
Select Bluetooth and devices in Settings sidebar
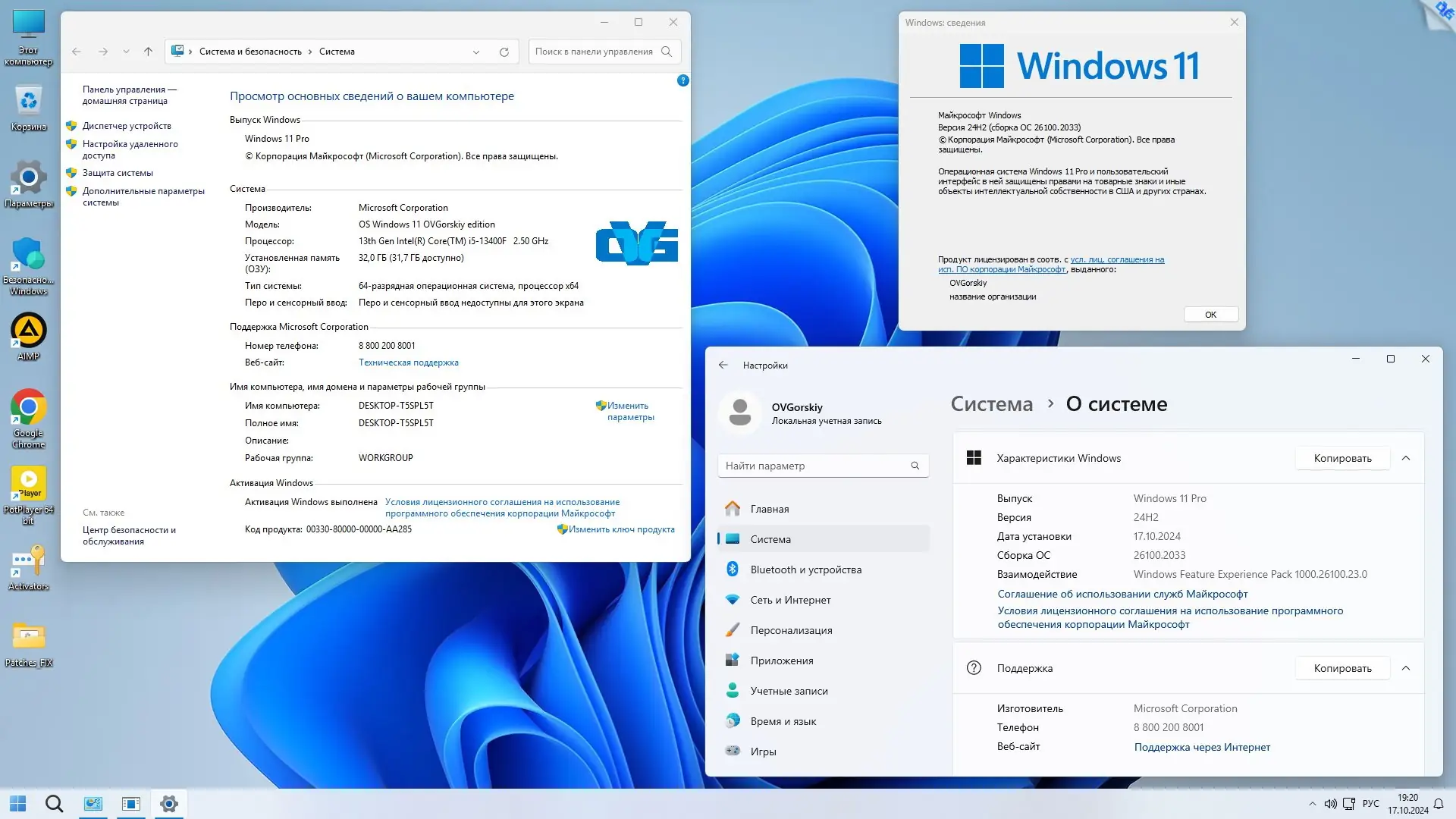tap(805, 570)
